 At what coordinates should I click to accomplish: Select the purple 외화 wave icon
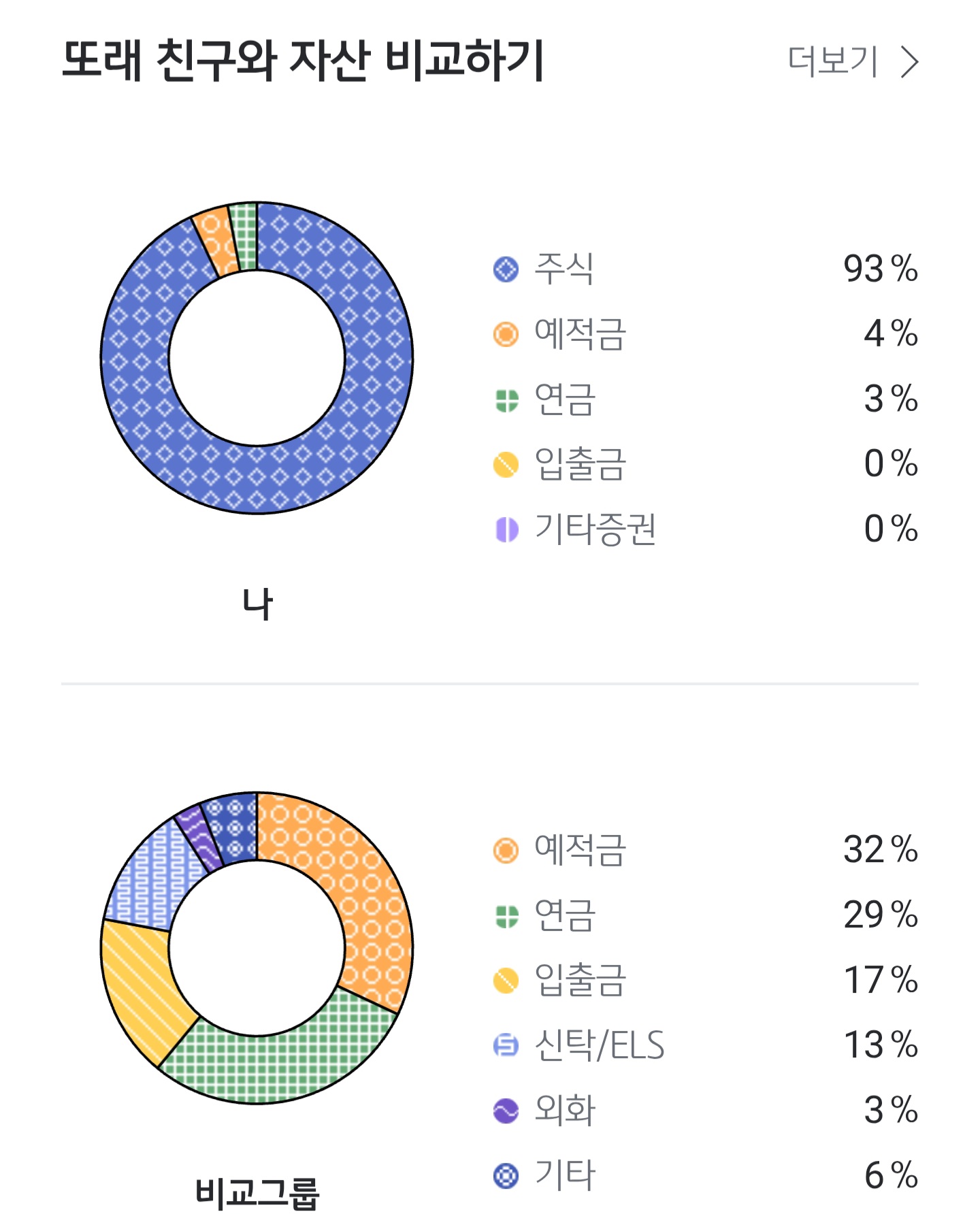506,1111
